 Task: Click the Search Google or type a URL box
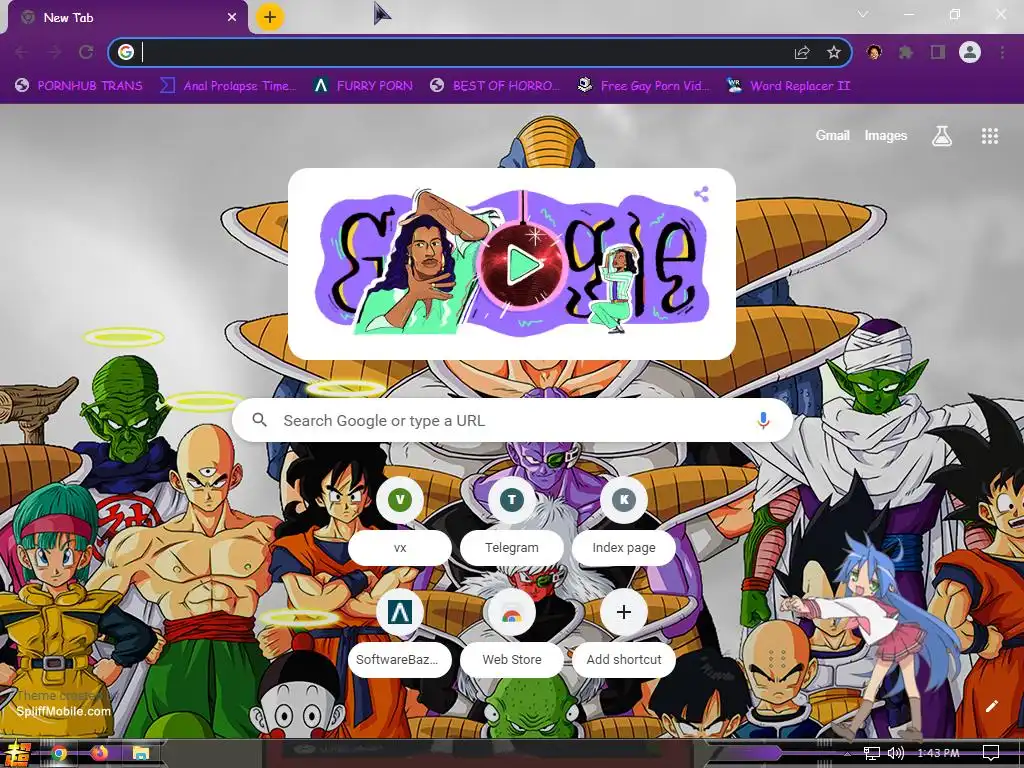513,421
